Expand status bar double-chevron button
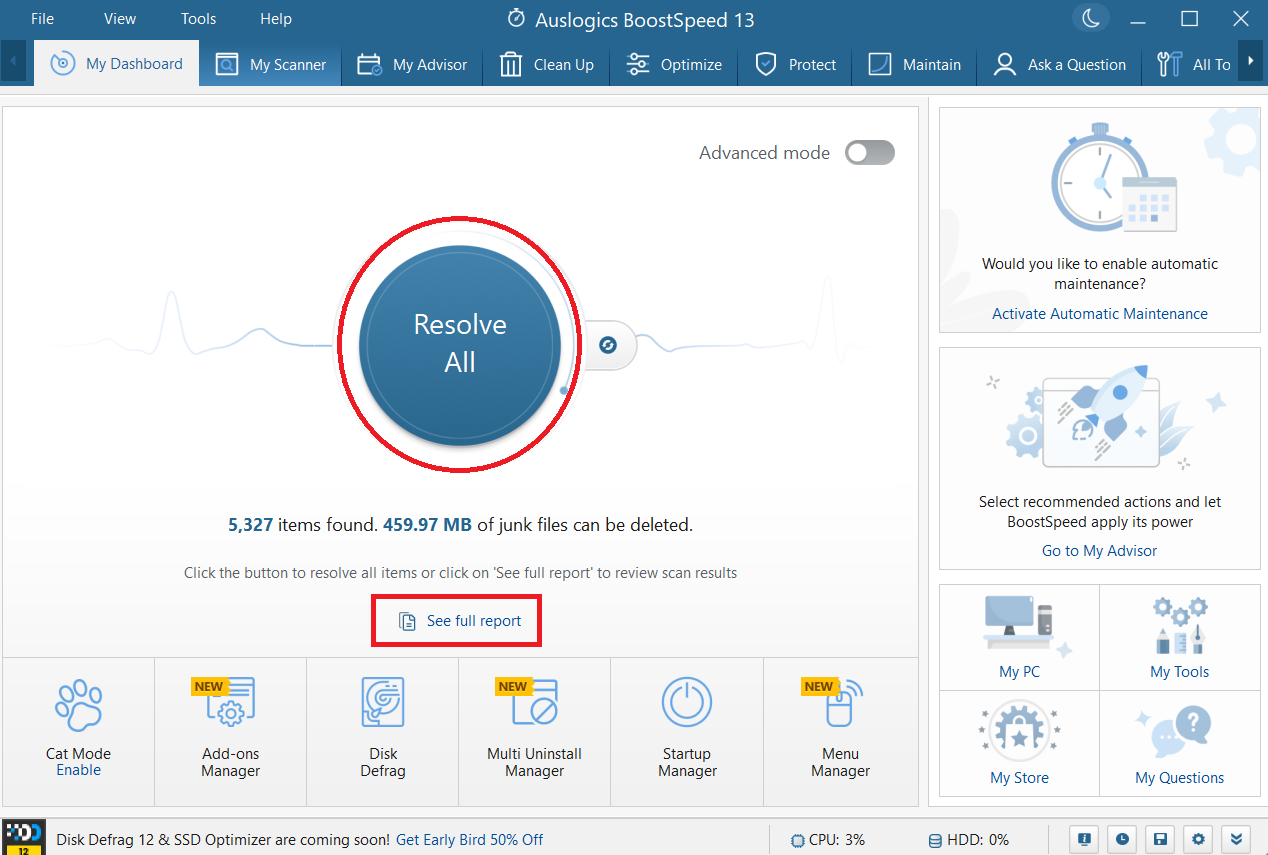This screenshot has width=1268, height=855. point(1237,839)
